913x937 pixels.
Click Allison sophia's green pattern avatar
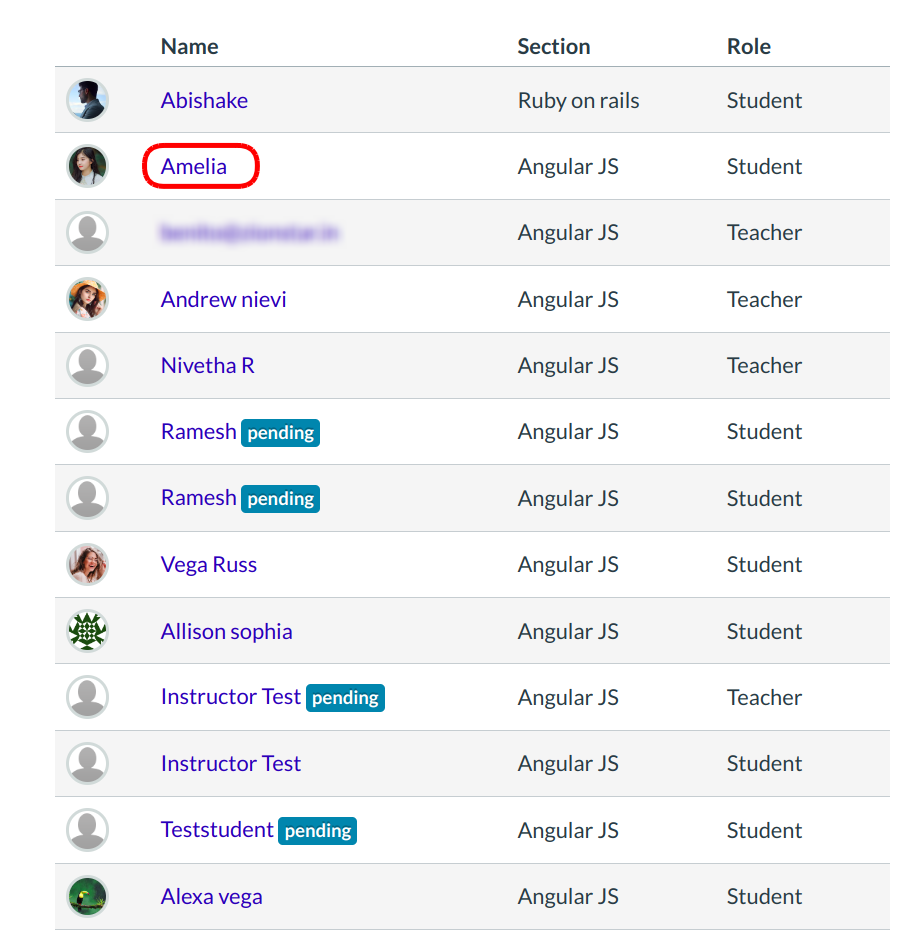coord(87,631)
